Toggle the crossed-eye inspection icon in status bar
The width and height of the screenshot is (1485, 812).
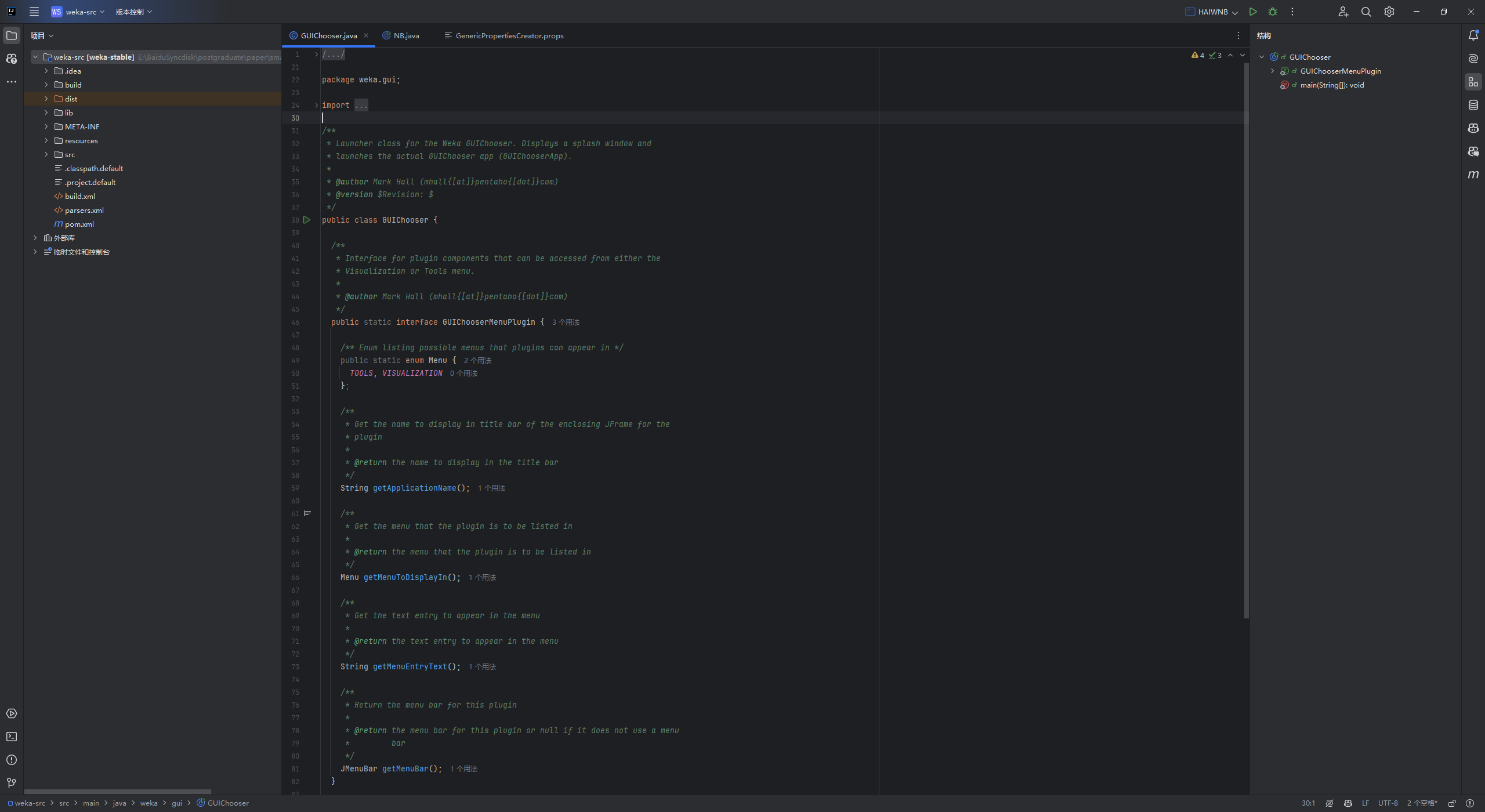coord(1330,803)
